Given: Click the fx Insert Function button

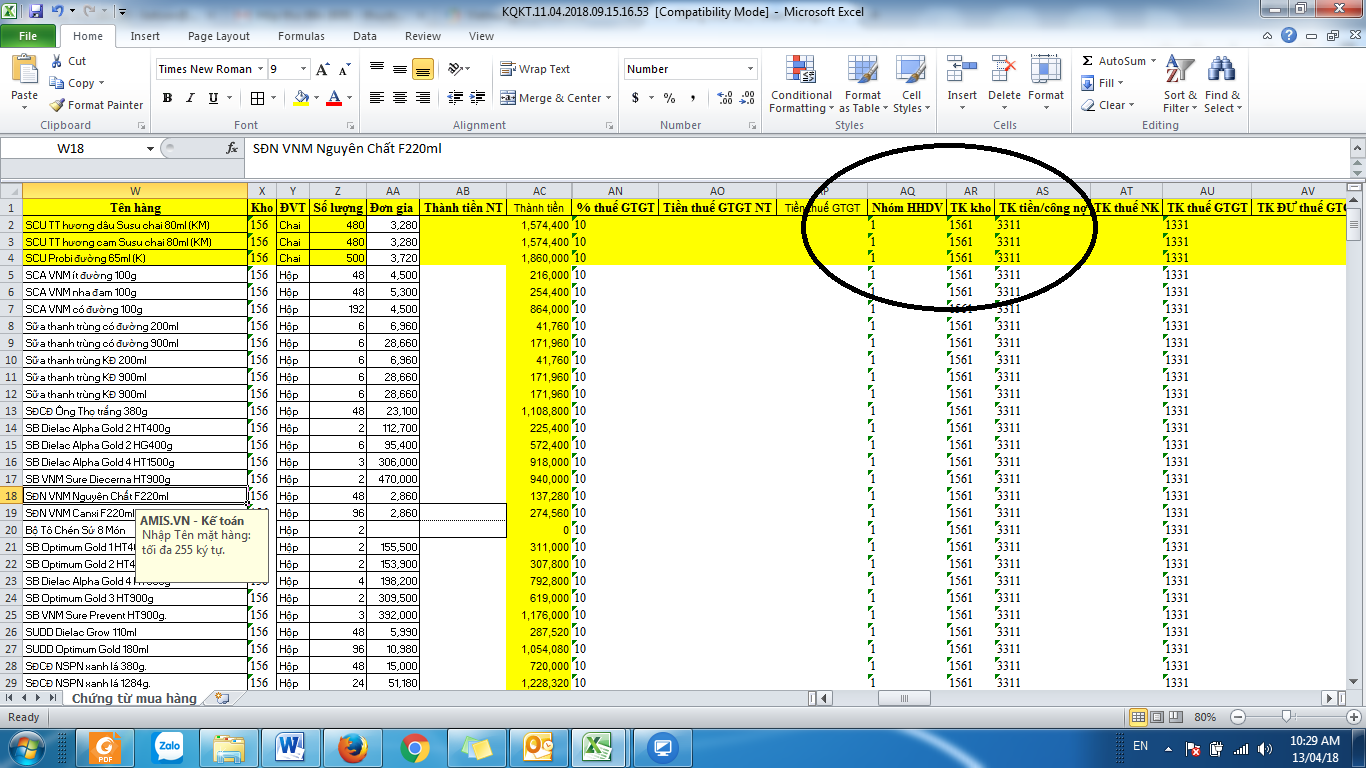Looking at the screenshot, I should point(232,148).
